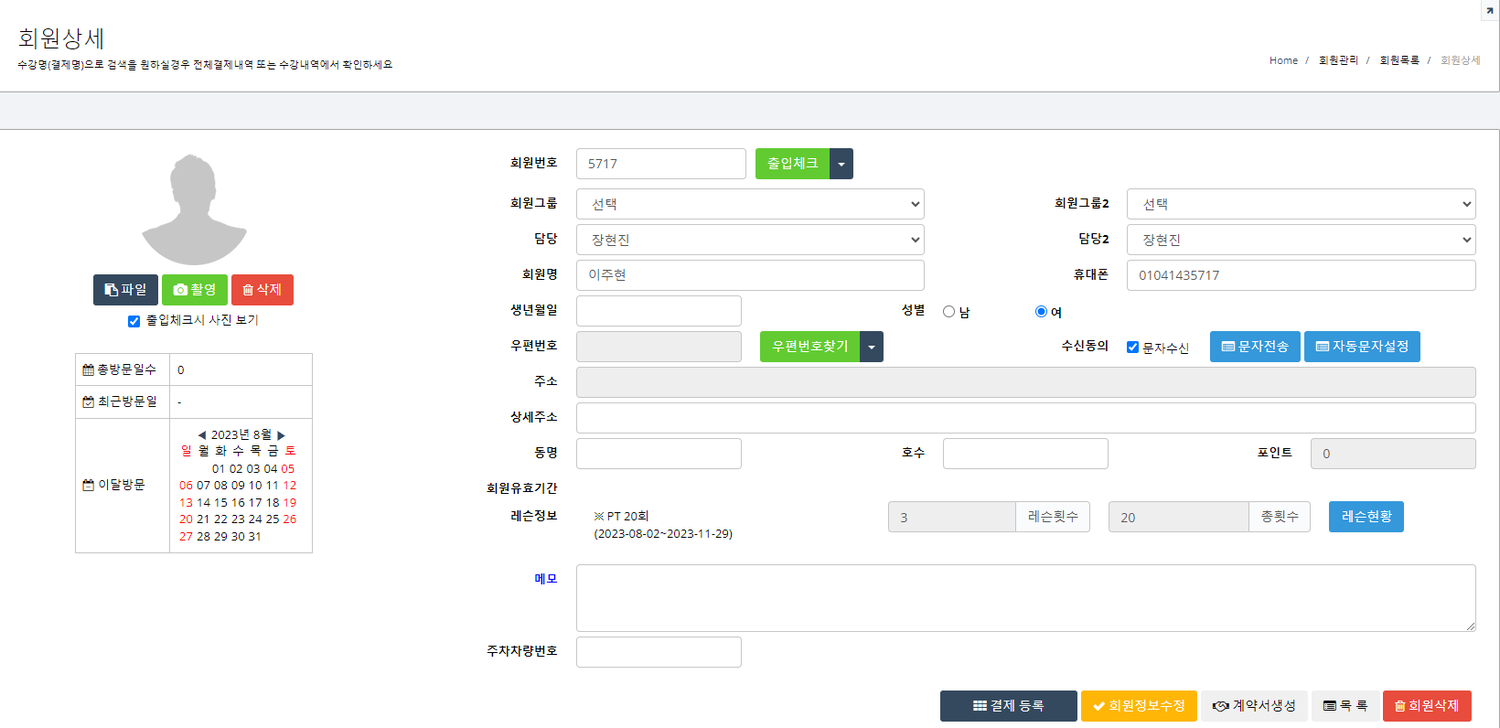Click into the 메모 text area
The image size is (1500, 728).
coord(1025,598)
